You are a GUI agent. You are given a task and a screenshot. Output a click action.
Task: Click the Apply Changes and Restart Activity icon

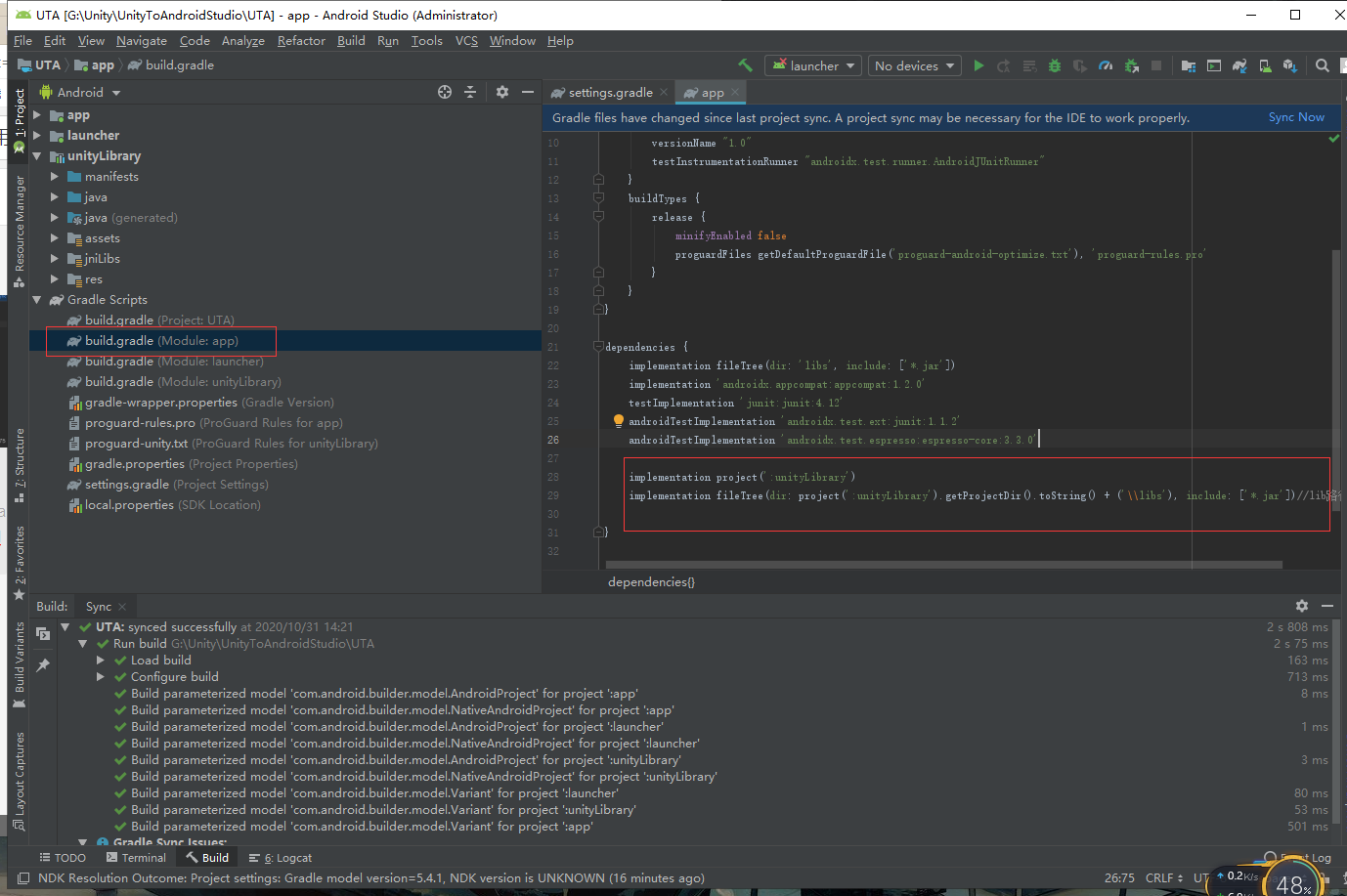click(1004, 65)
